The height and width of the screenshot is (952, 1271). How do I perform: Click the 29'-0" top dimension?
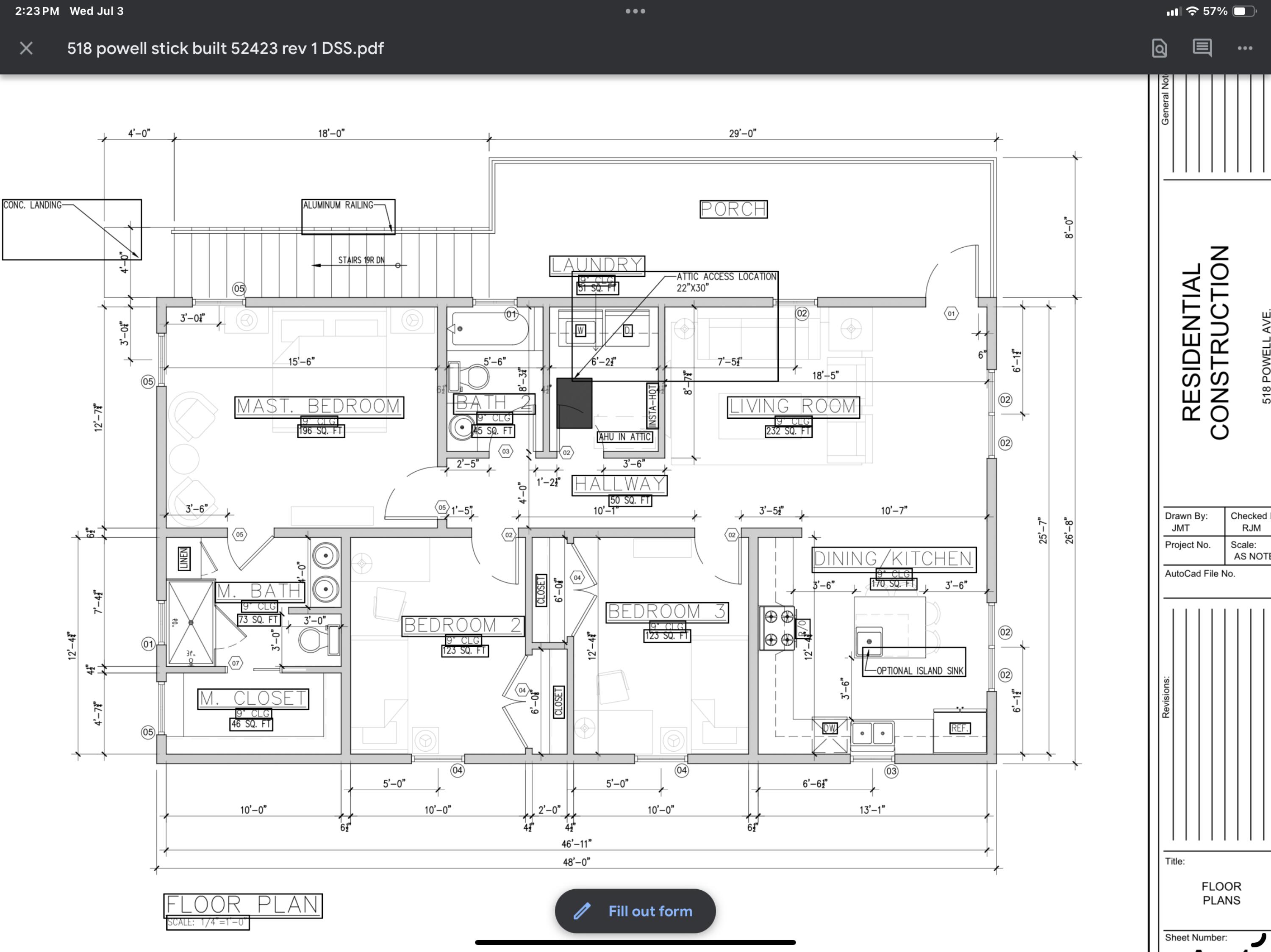742,133
